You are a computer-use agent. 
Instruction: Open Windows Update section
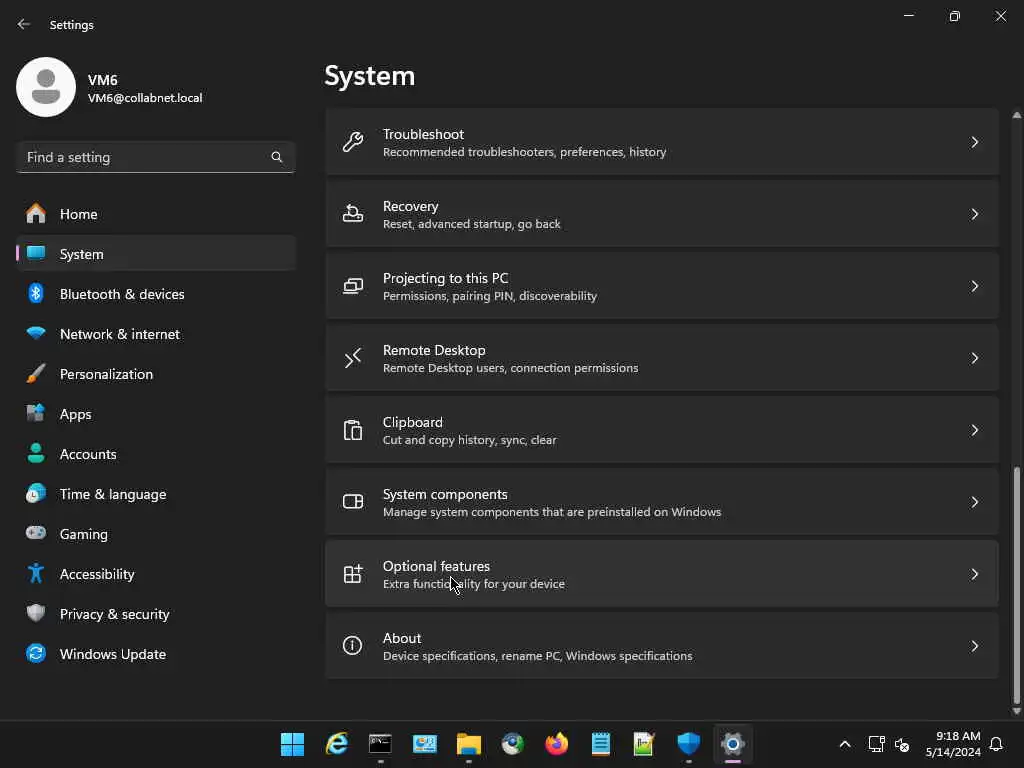[x=155, y=654]
